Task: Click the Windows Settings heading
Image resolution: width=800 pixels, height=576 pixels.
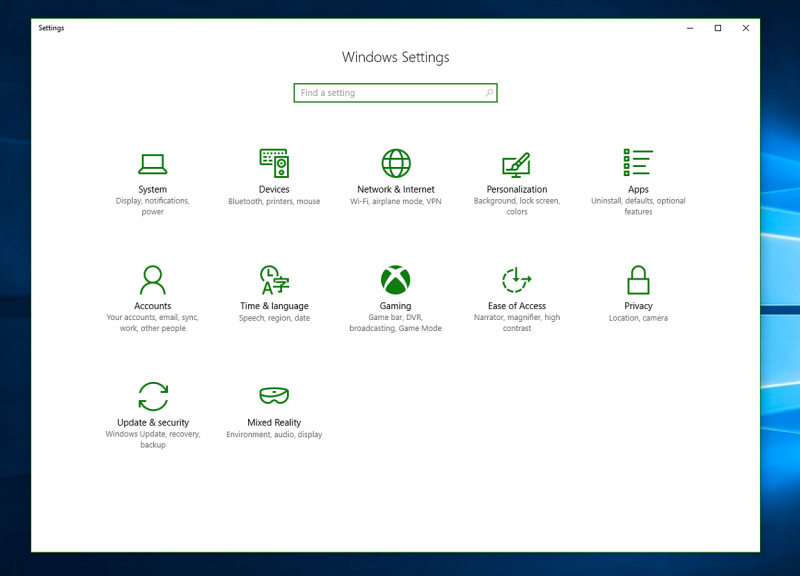Action: 395,57
